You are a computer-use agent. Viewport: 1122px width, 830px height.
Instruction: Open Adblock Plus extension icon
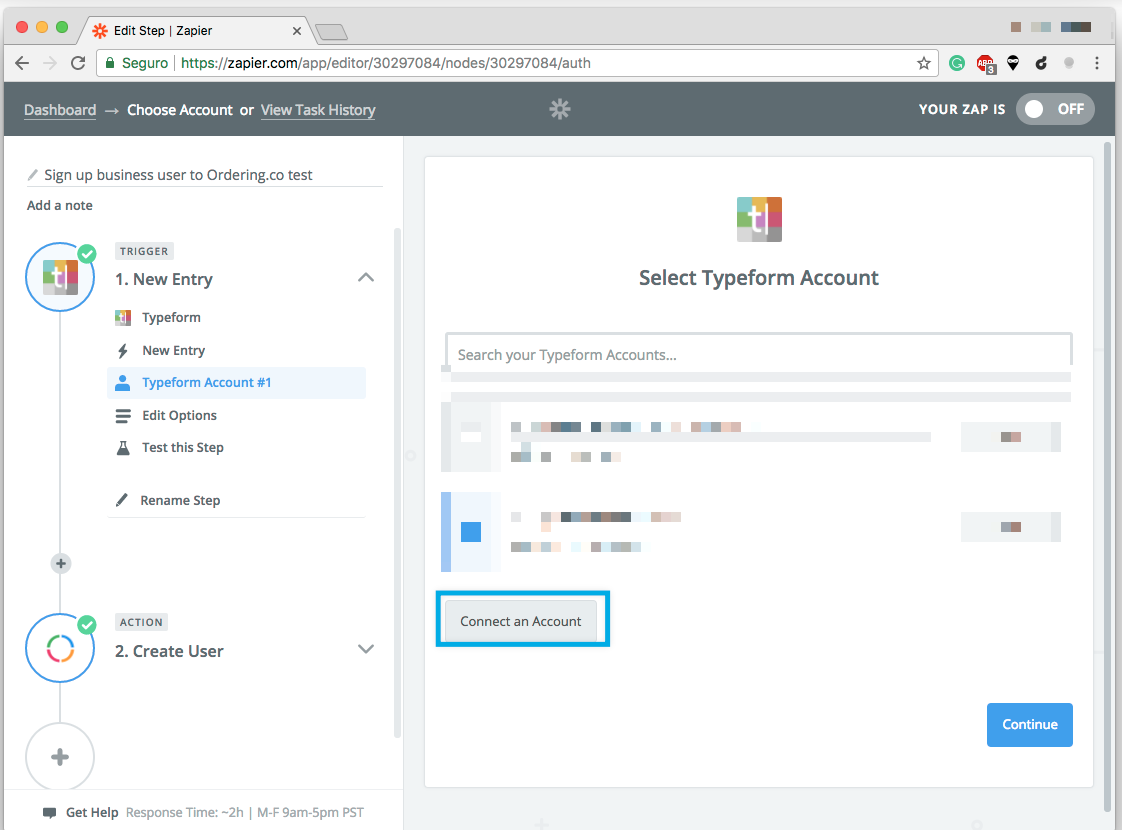coord(985,64)
